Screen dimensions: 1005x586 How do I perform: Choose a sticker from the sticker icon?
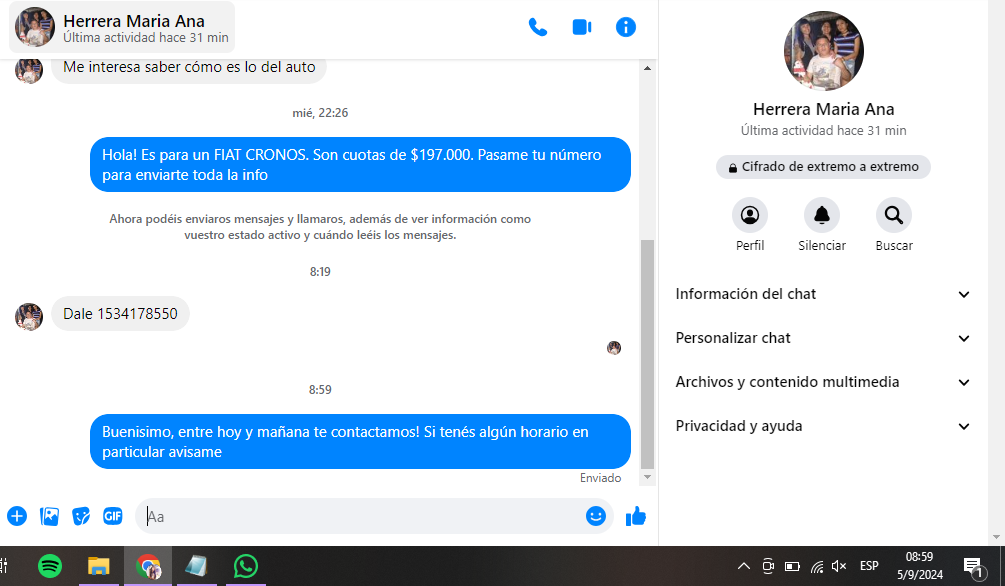click(81, 516)
